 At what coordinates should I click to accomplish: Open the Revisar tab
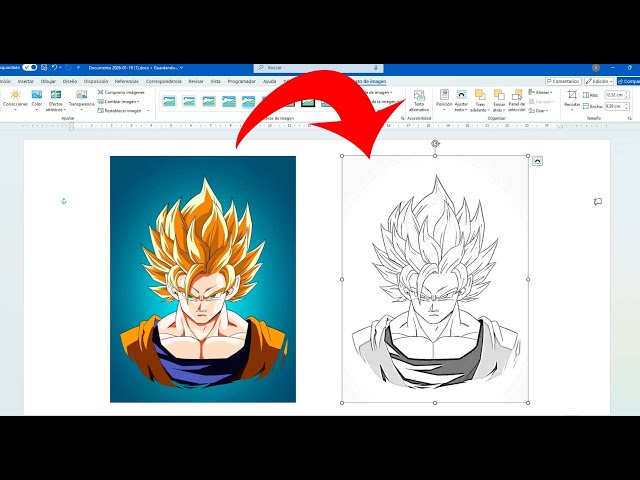pos(196,81)
